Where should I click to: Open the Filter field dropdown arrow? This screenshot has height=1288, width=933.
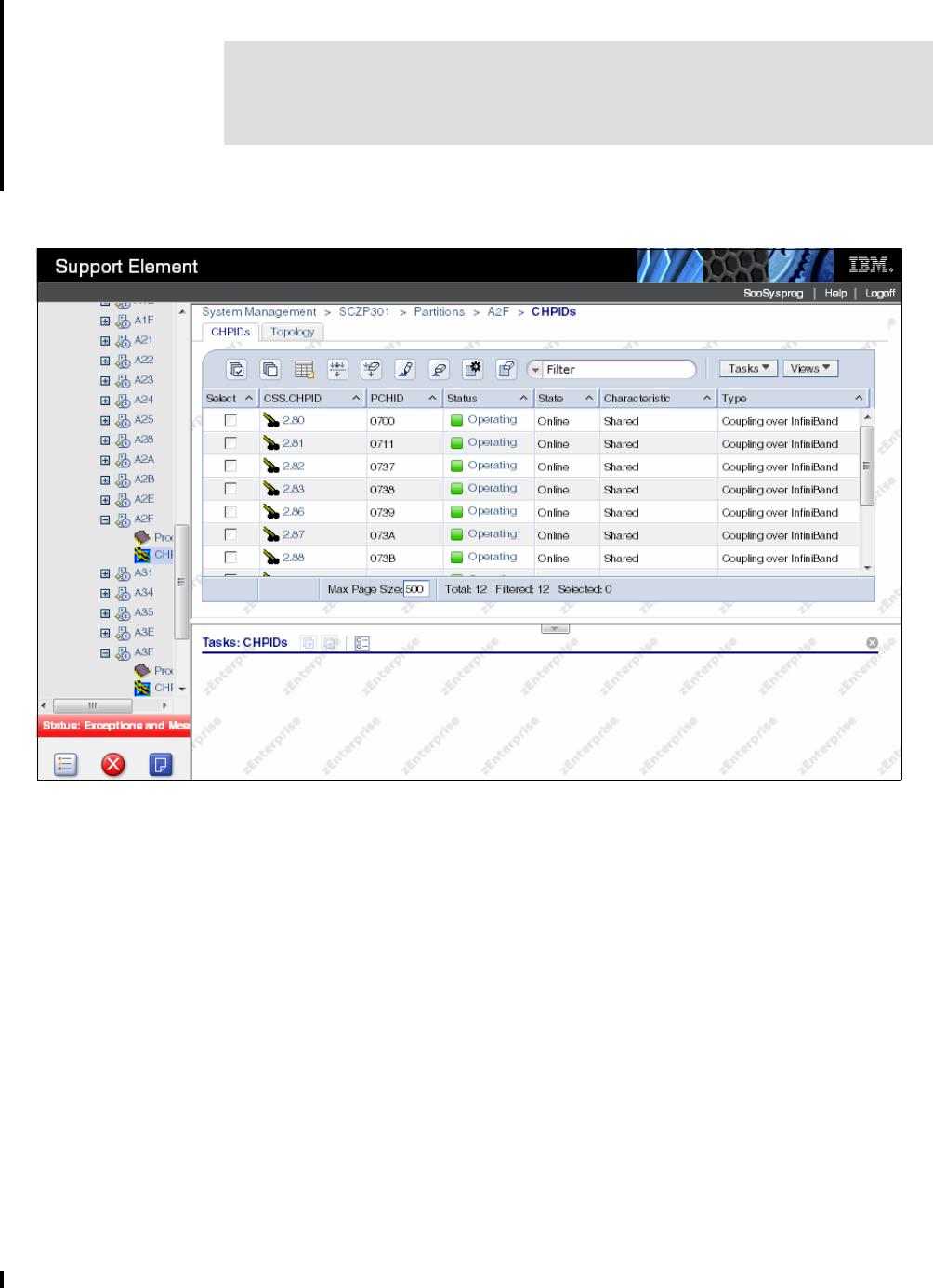pyautogui.click(x=535, y=370)
